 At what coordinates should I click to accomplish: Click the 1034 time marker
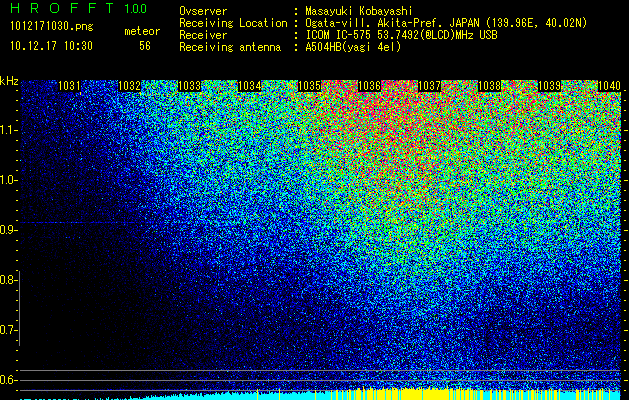pyautogui.click(x=250, y=86)
